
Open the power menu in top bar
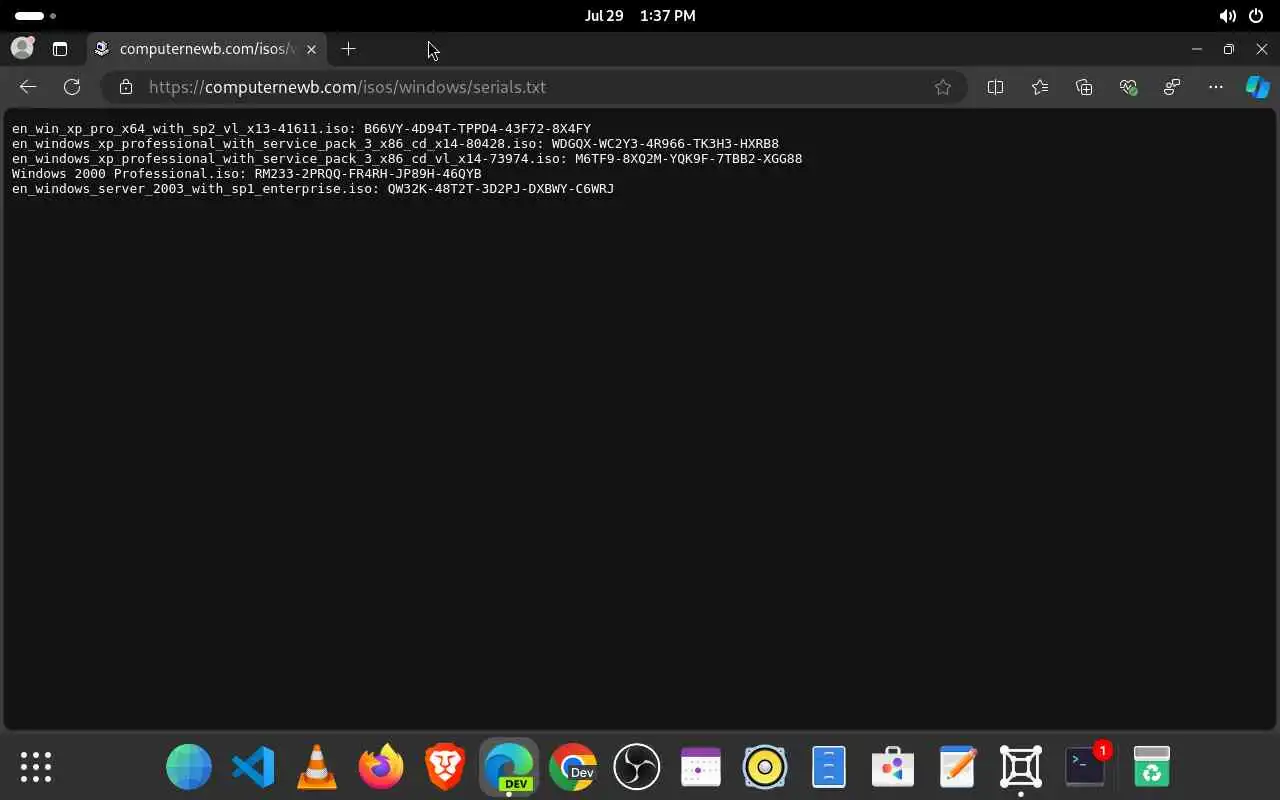[x=1256, y=16]
